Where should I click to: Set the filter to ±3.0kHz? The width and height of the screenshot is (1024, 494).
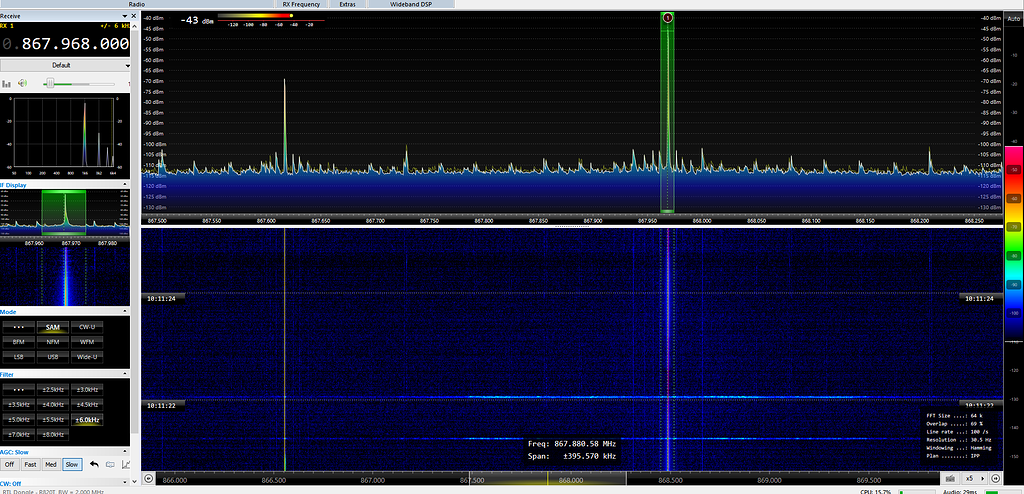click(87, 389)
